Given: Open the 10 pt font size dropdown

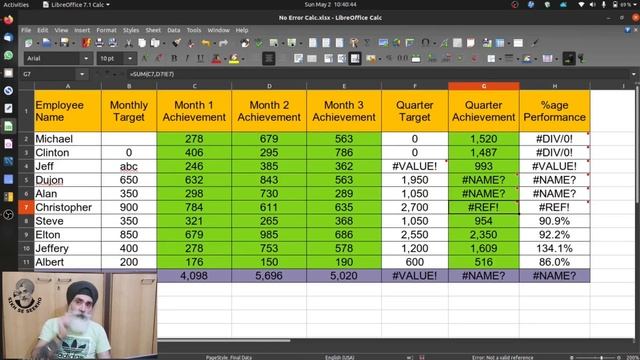Looking at the screenshot, I should (130, 59).
